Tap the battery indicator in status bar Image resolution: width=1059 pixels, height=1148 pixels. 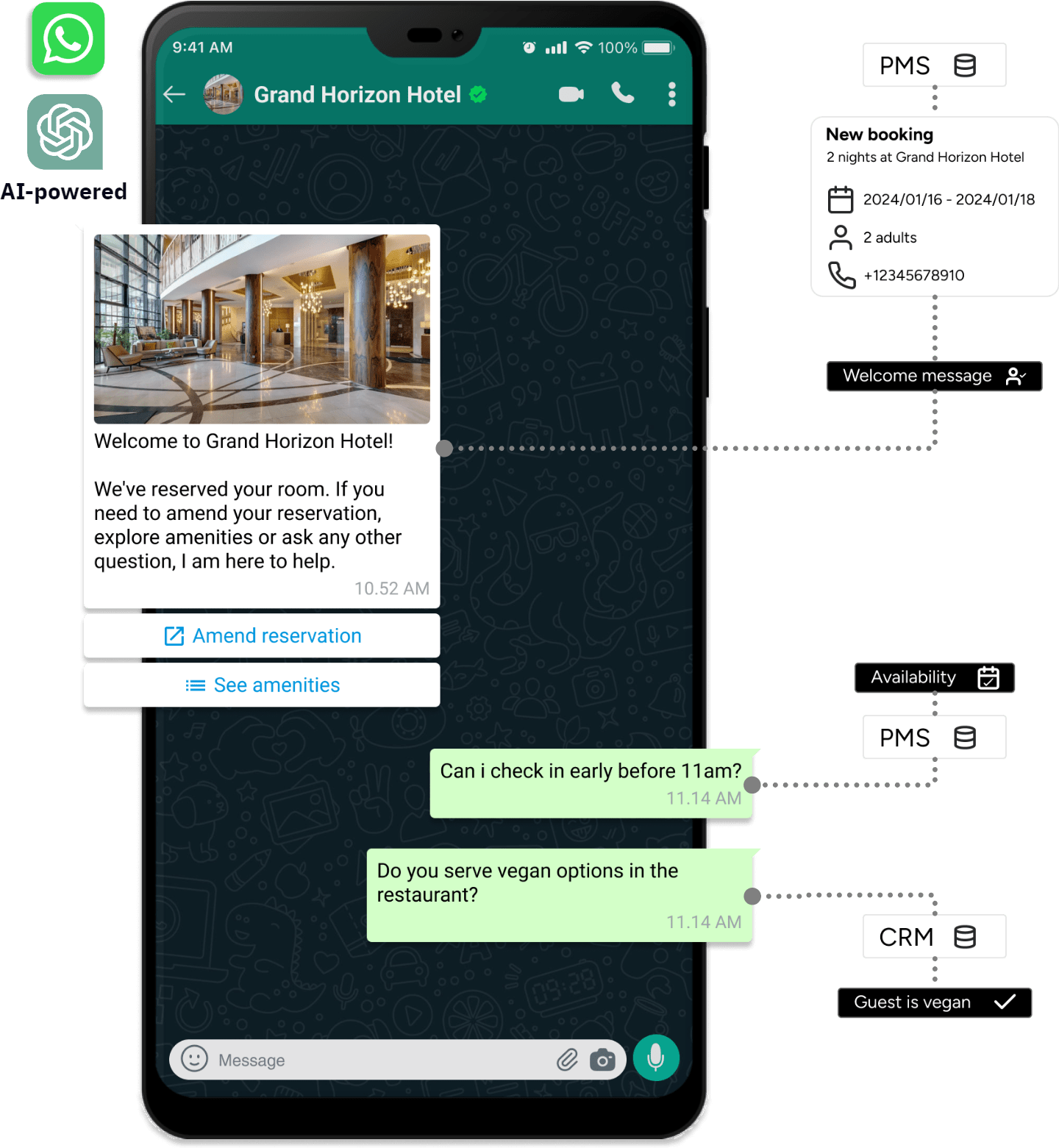pos(658,48)
